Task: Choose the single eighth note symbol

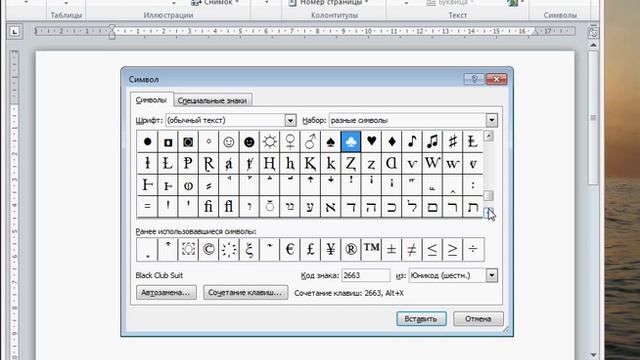Action: click(412, 142)
